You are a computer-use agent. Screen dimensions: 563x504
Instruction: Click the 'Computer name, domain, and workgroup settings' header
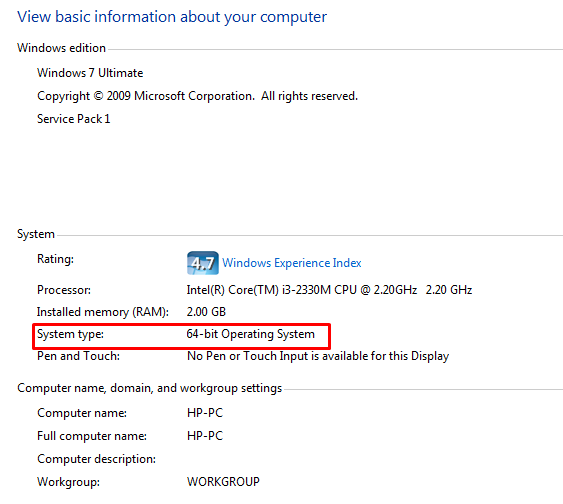(150, 388)
